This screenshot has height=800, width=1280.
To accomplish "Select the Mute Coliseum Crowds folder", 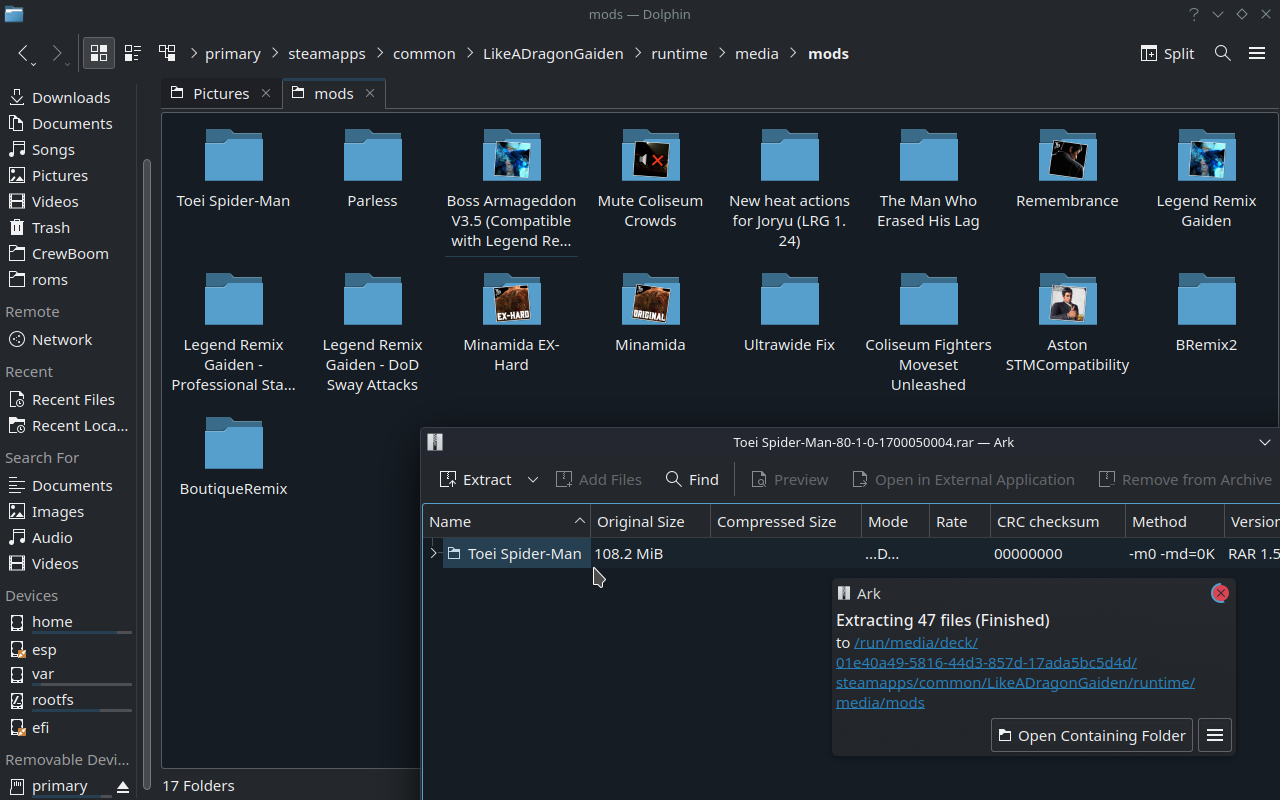I will pos(650,178).
